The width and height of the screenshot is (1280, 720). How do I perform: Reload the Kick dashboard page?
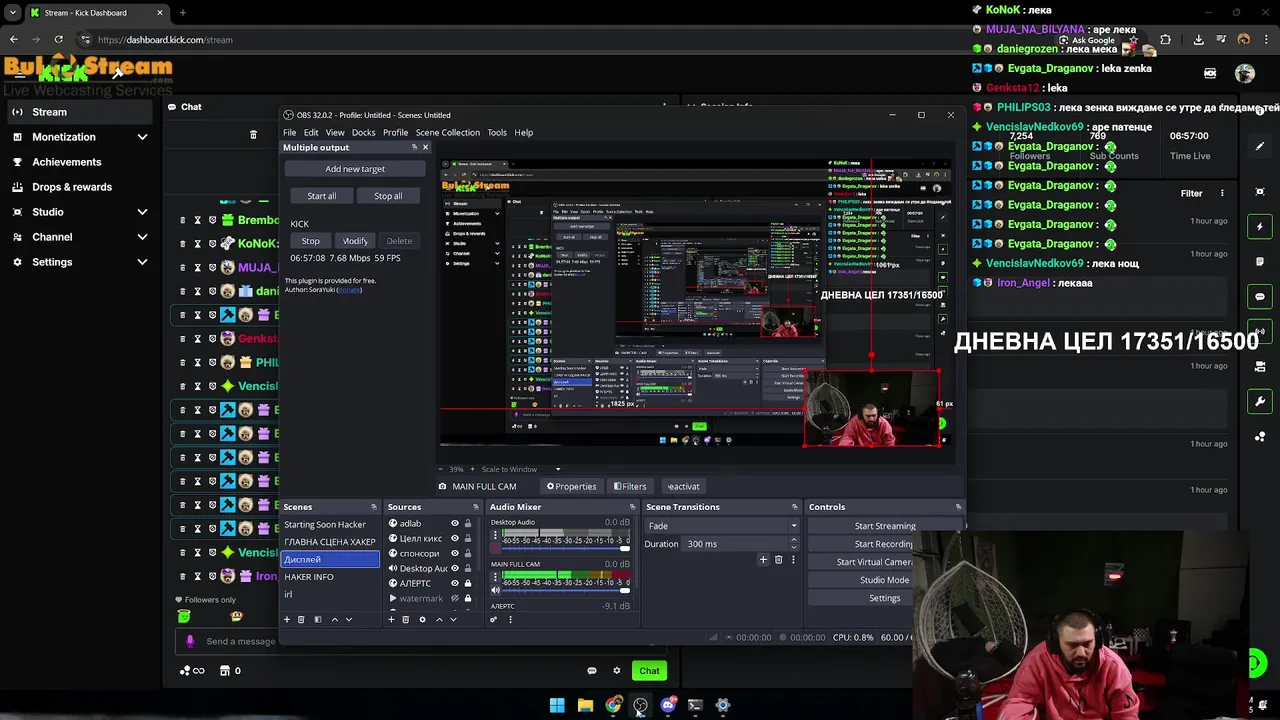[58, 40]
